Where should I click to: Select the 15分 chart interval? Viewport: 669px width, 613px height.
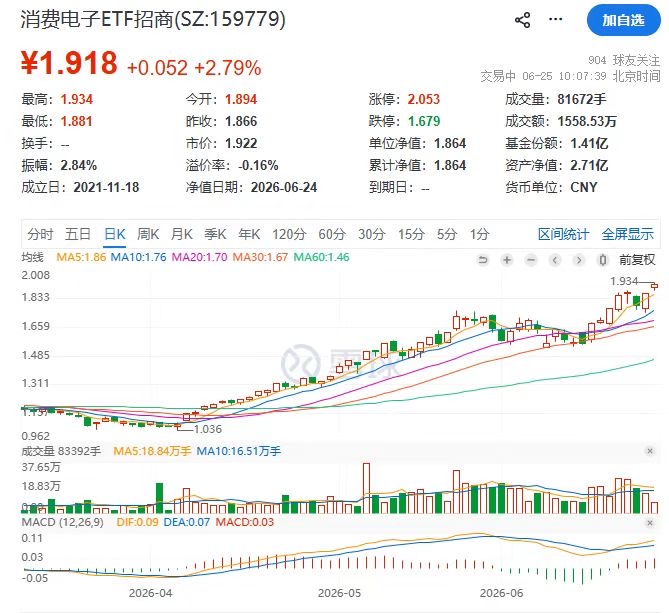(x=411, y=234)
